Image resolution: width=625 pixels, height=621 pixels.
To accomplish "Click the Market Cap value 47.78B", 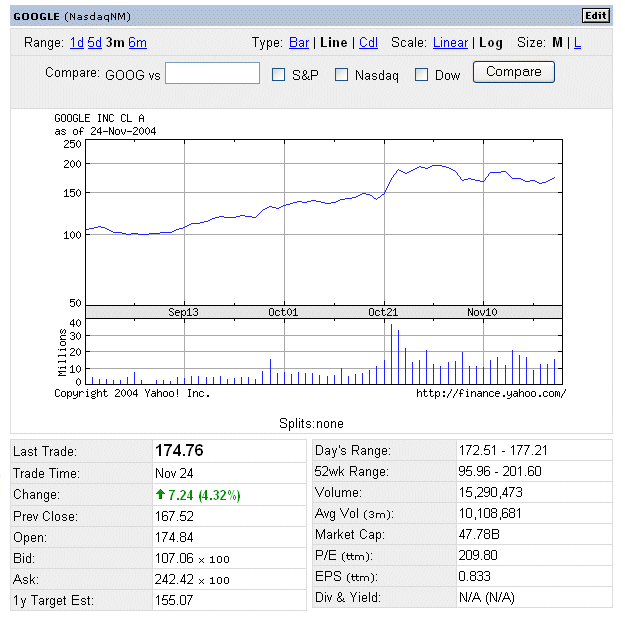I will [479, 534].
